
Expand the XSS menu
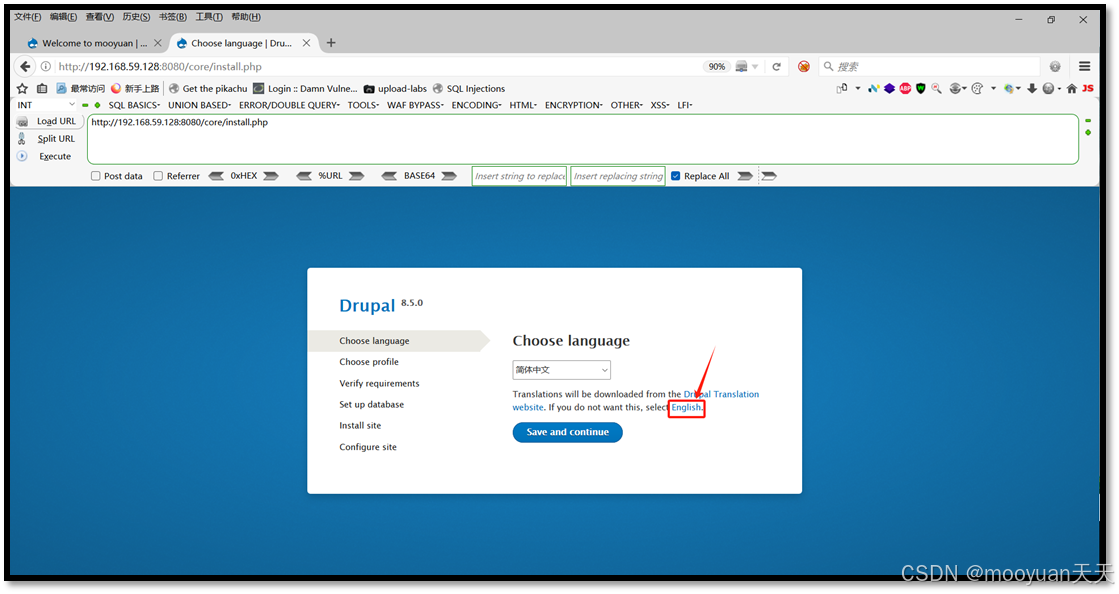coord(660,105)
